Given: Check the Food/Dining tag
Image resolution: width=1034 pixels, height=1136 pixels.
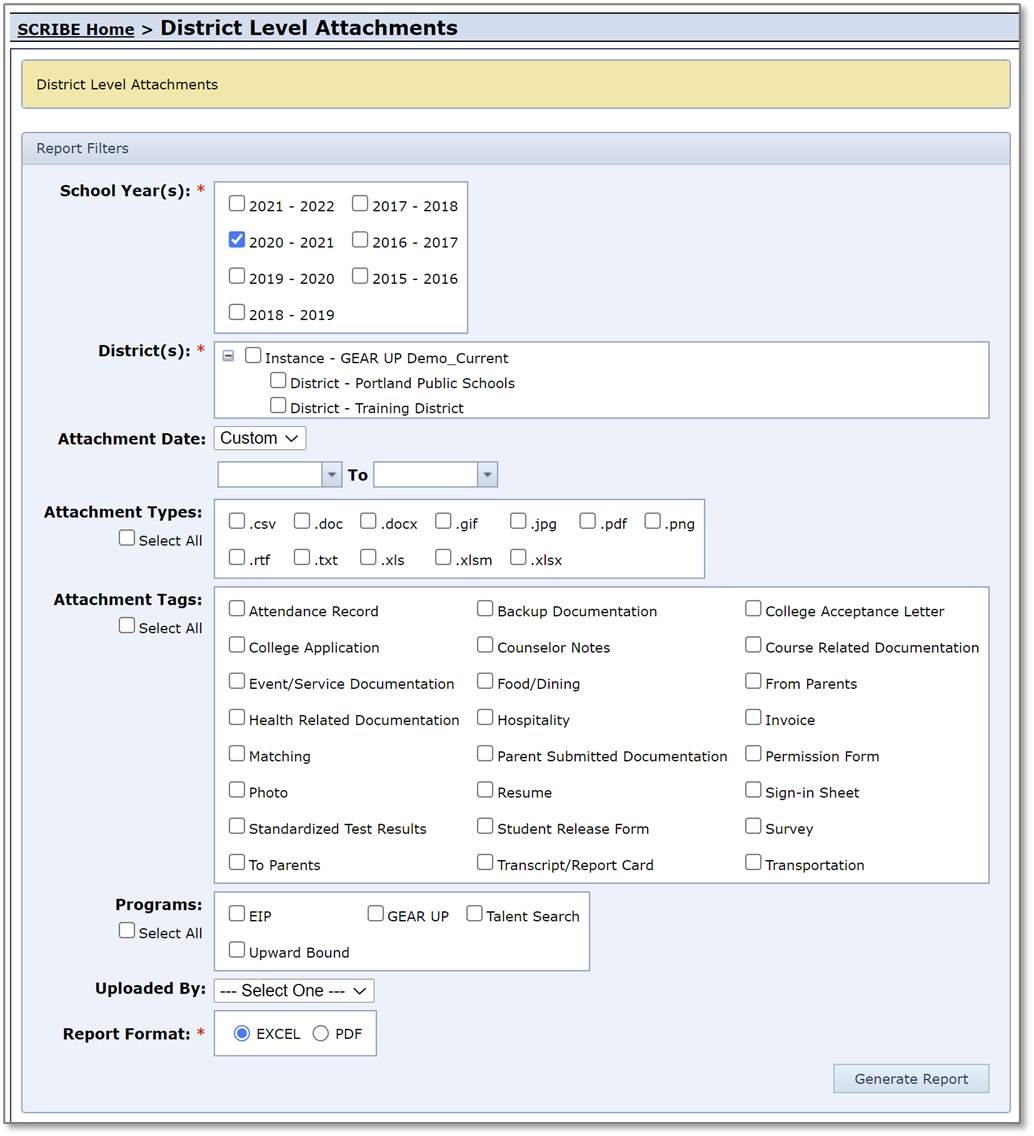Looking at the screenshot, I should tap(485, 681).
